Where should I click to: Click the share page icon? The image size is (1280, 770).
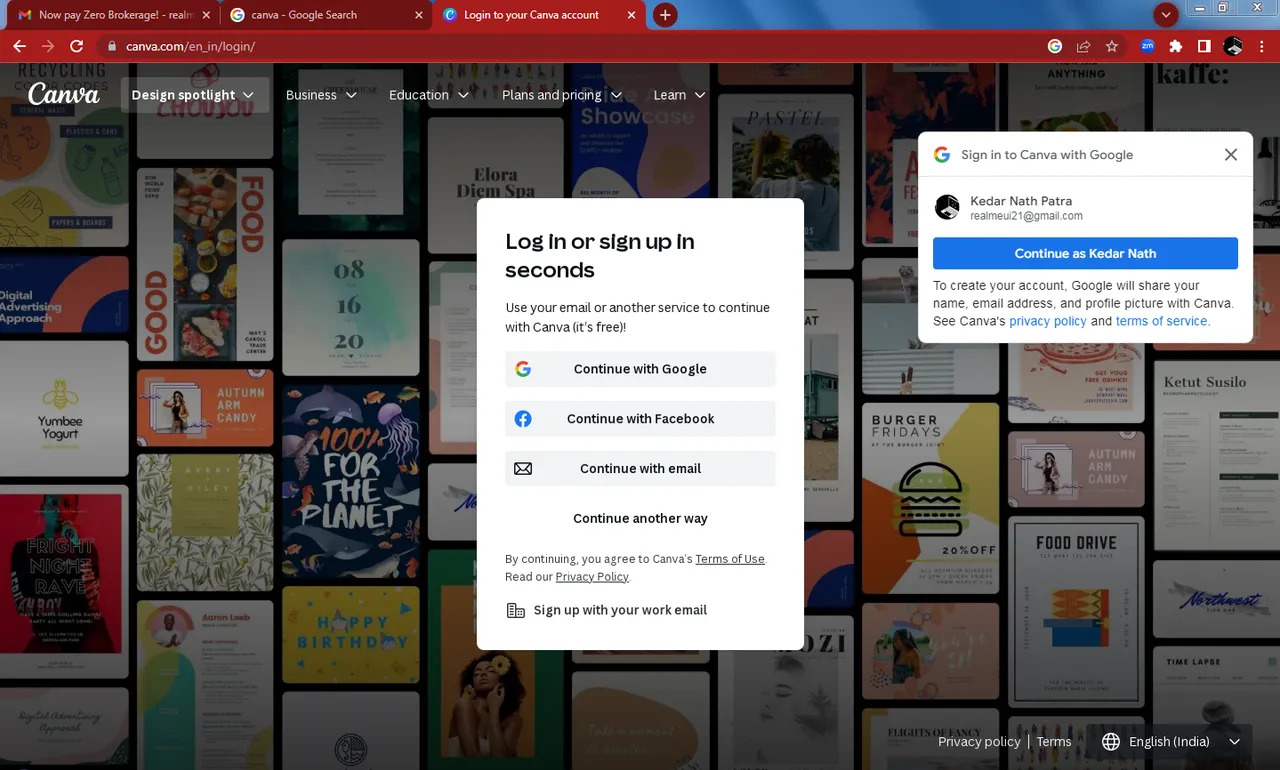click(1083, 46)
